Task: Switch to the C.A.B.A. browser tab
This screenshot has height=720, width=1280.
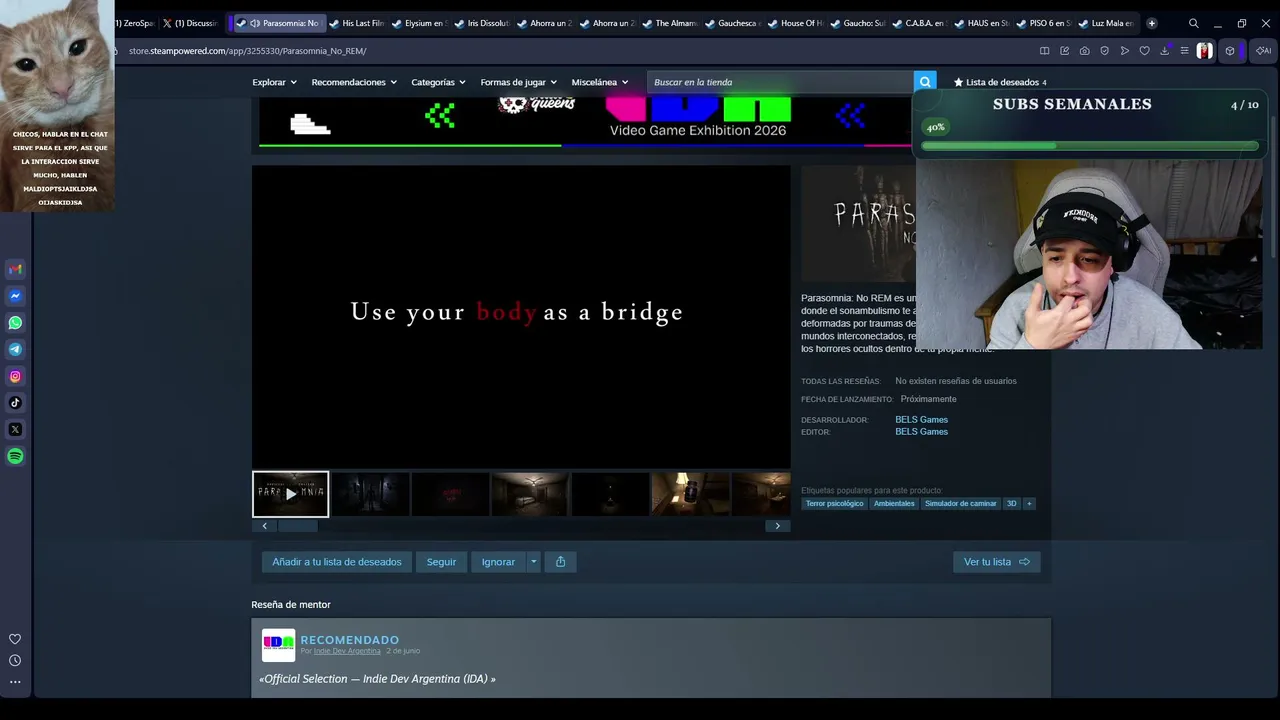Action: coord(920,23)
